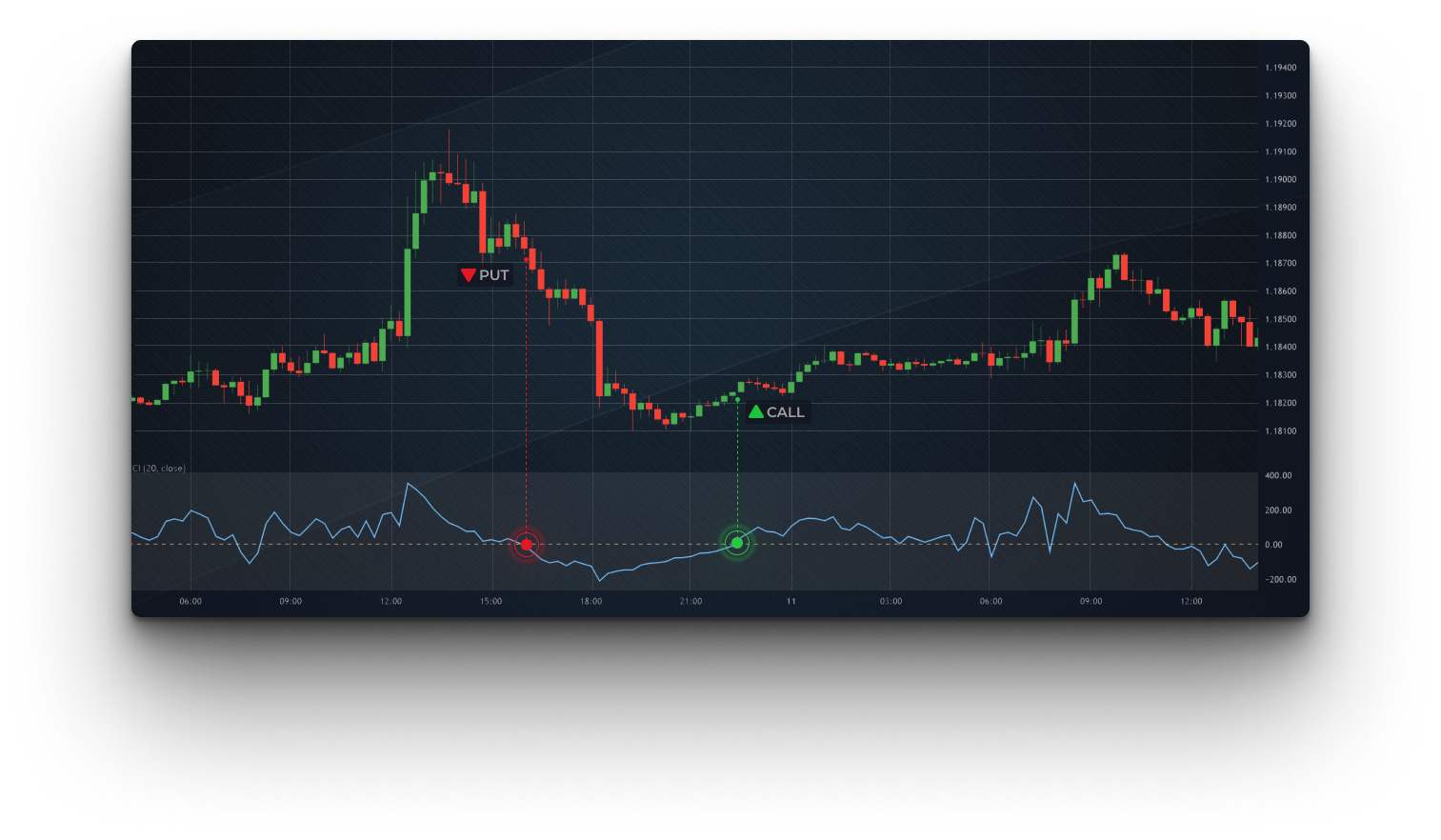
Task: Click the 18:00 time axis label
Action: tap(590, 602)
